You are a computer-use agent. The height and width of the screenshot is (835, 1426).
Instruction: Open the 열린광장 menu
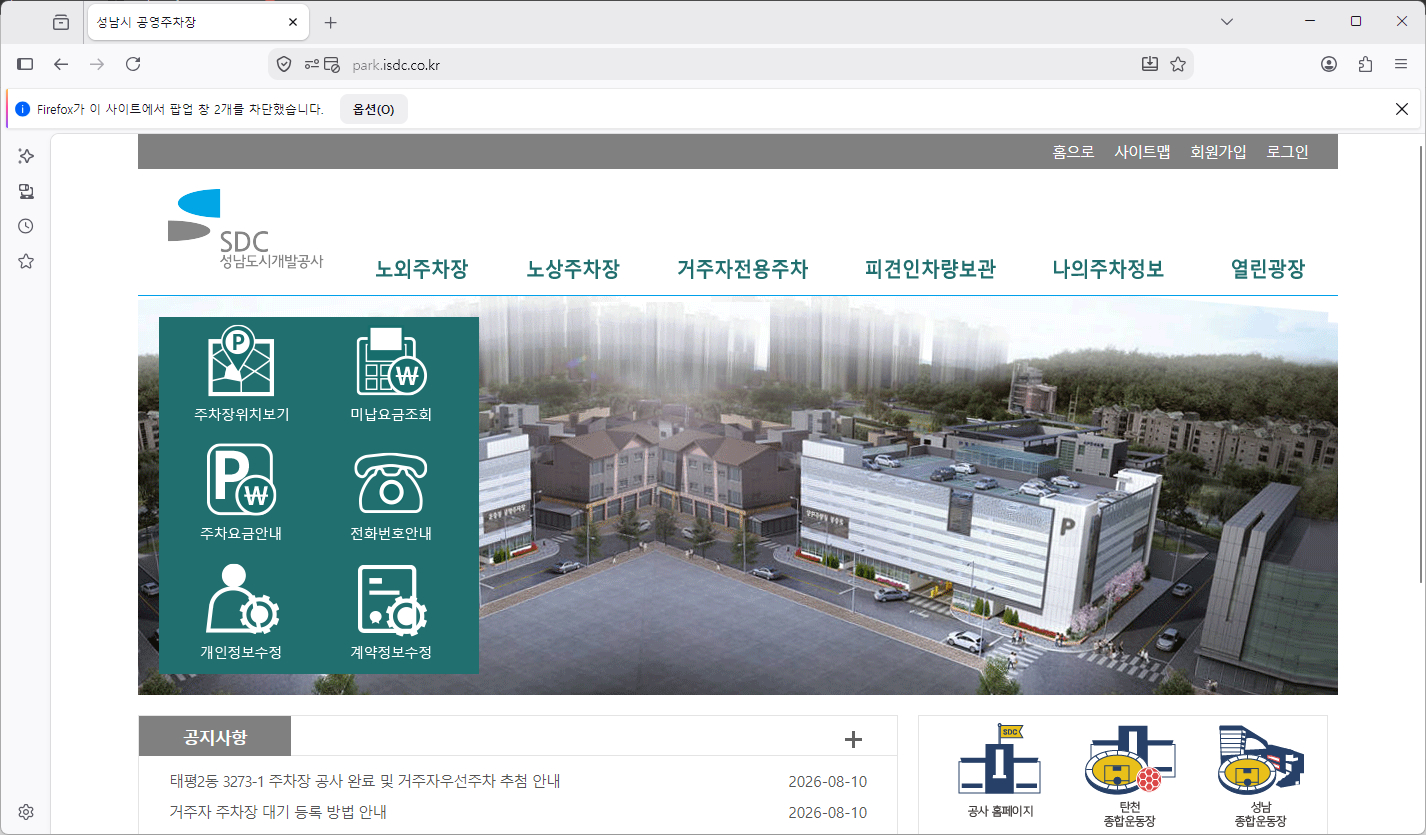pos(1267,269)
